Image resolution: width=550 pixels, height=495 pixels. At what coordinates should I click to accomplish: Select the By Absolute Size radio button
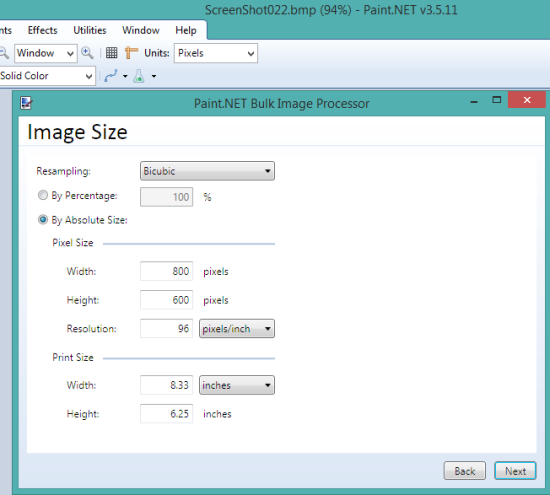pos(43,220)
